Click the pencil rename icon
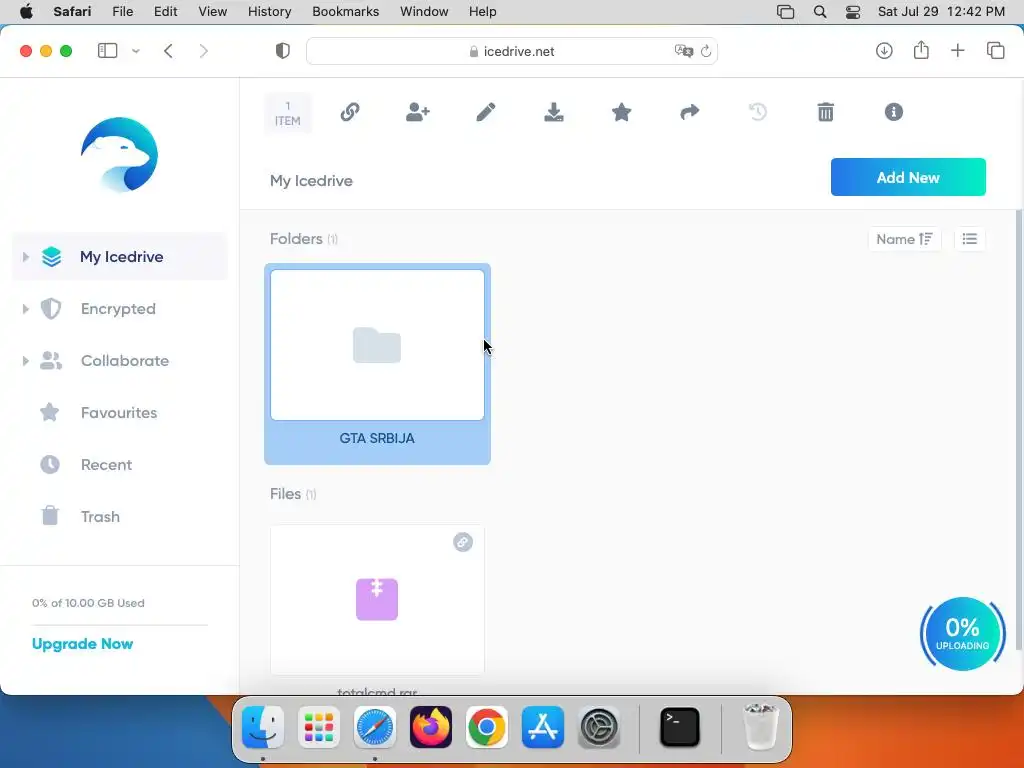Screen dimensions: 1024x768 click(485, 112)
